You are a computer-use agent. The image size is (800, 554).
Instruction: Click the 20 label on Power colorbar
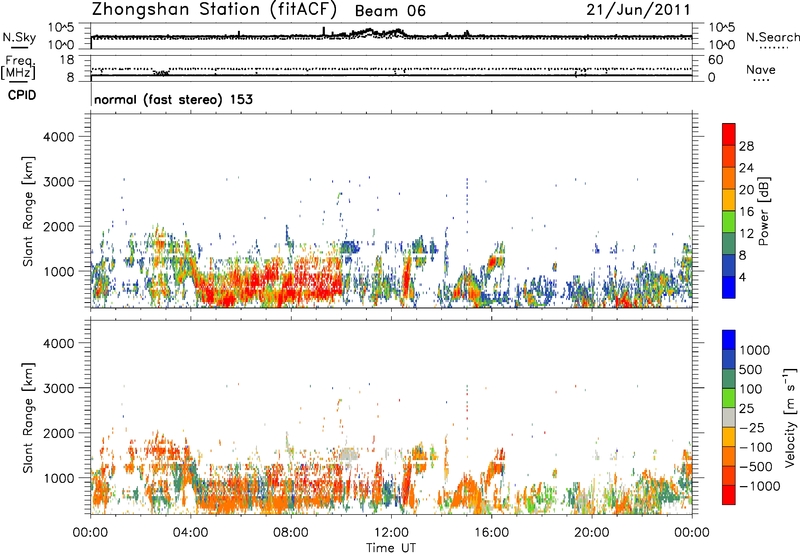click(746, 190)
